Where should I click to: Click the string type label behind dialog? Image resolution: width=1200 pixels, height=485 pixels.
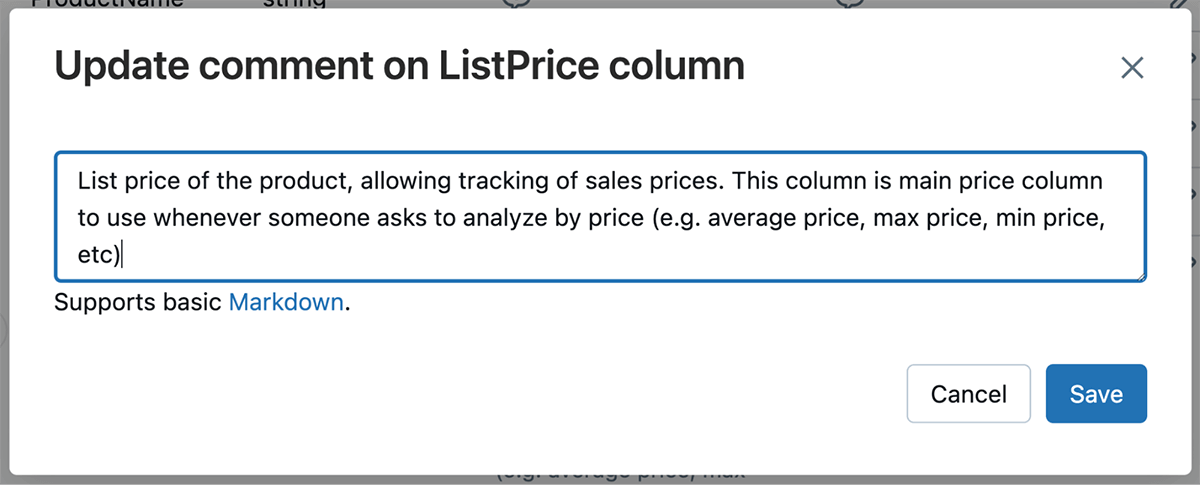point(294,4)
